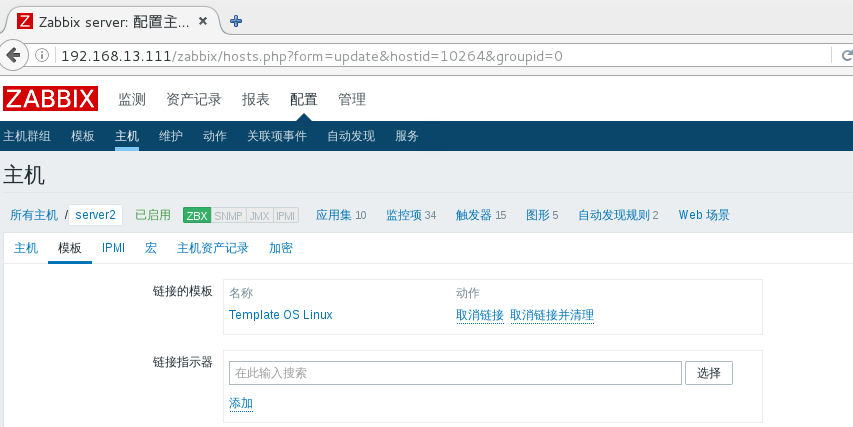Click the 名称 column header
The width and height of the screenshot is (853, 427).
(241, 293)
